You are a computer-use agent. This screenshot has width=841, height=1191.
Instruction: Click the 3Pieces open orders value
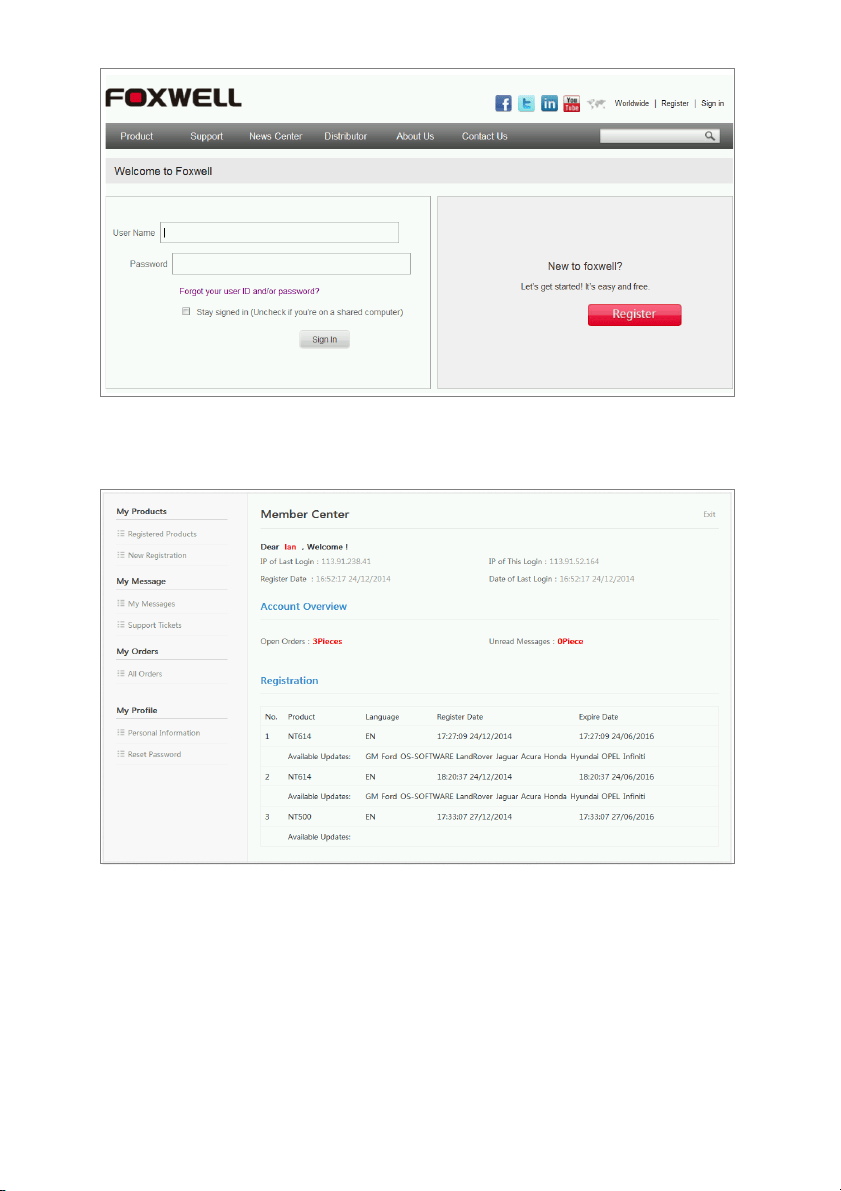[327, 641]
